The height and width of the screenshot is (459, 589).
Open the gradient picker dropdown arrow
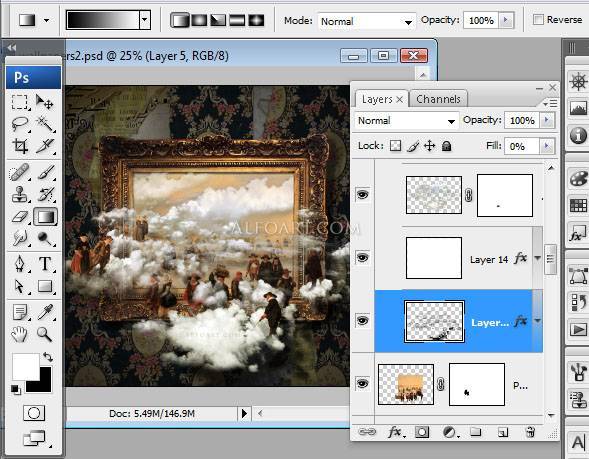[145, 20]
